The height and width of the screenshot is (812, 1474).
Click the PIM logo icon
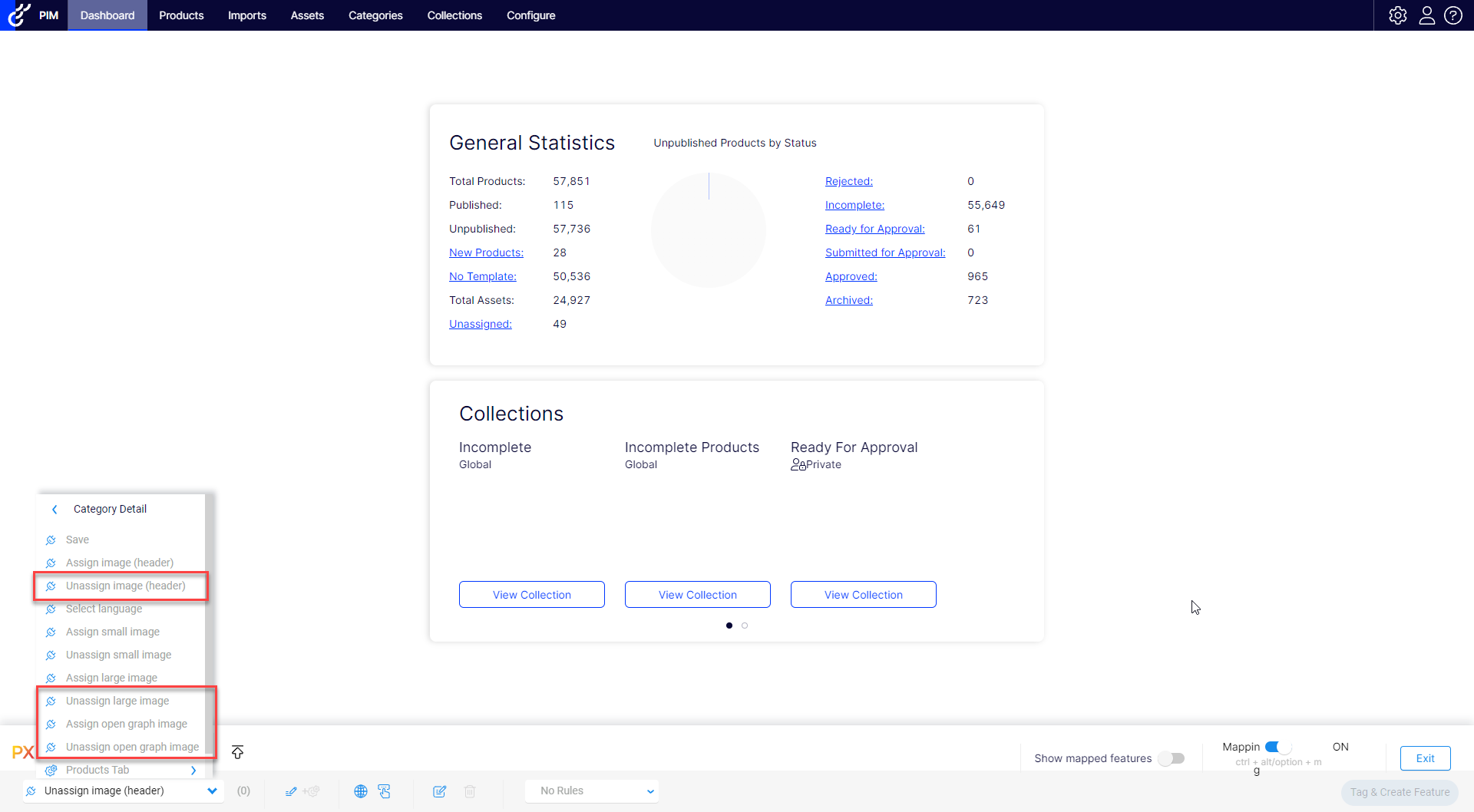tap(19, 15)
